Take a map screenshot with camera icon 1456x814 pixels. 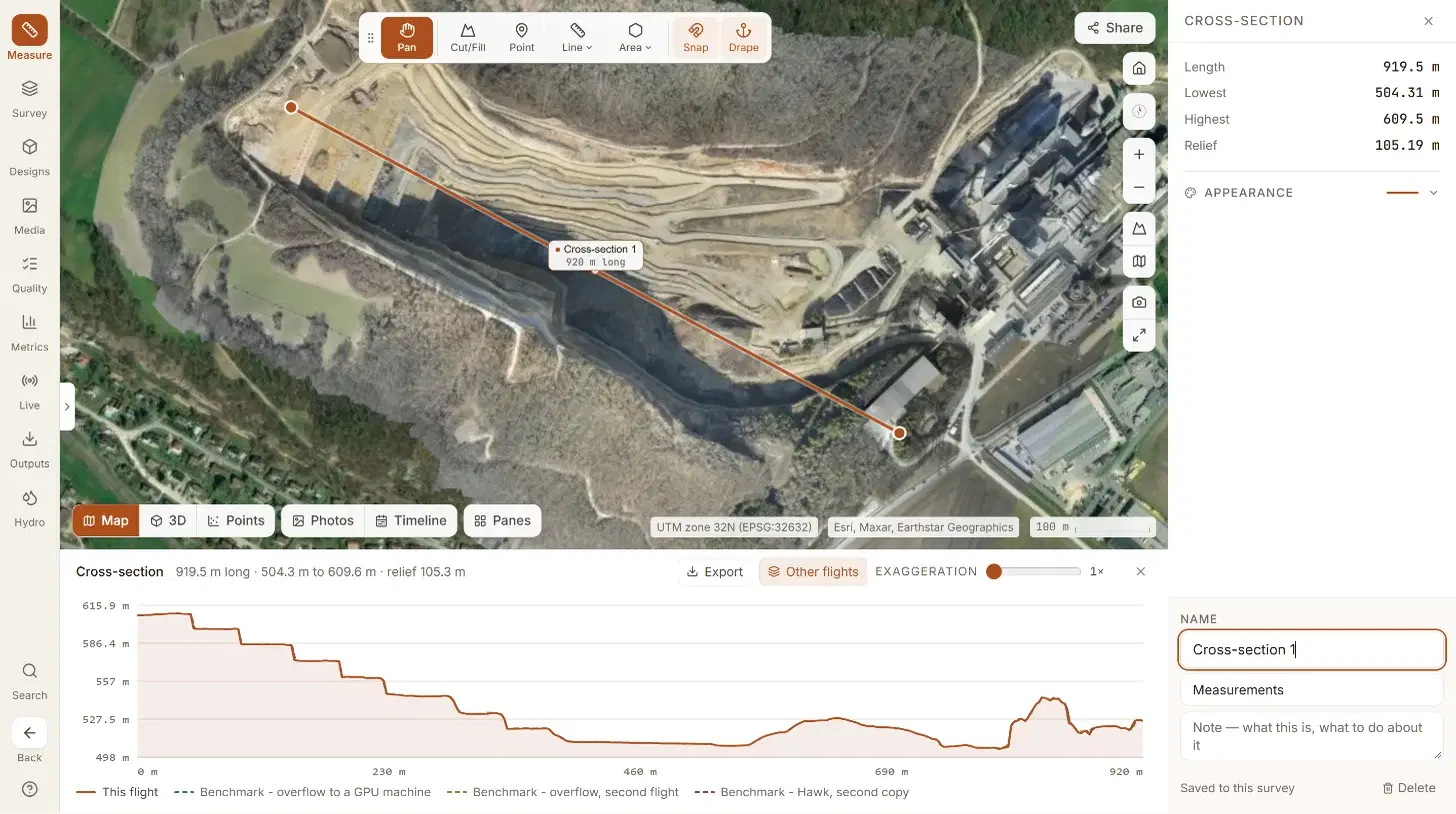pyautogui.click(x=1139, y=302)
